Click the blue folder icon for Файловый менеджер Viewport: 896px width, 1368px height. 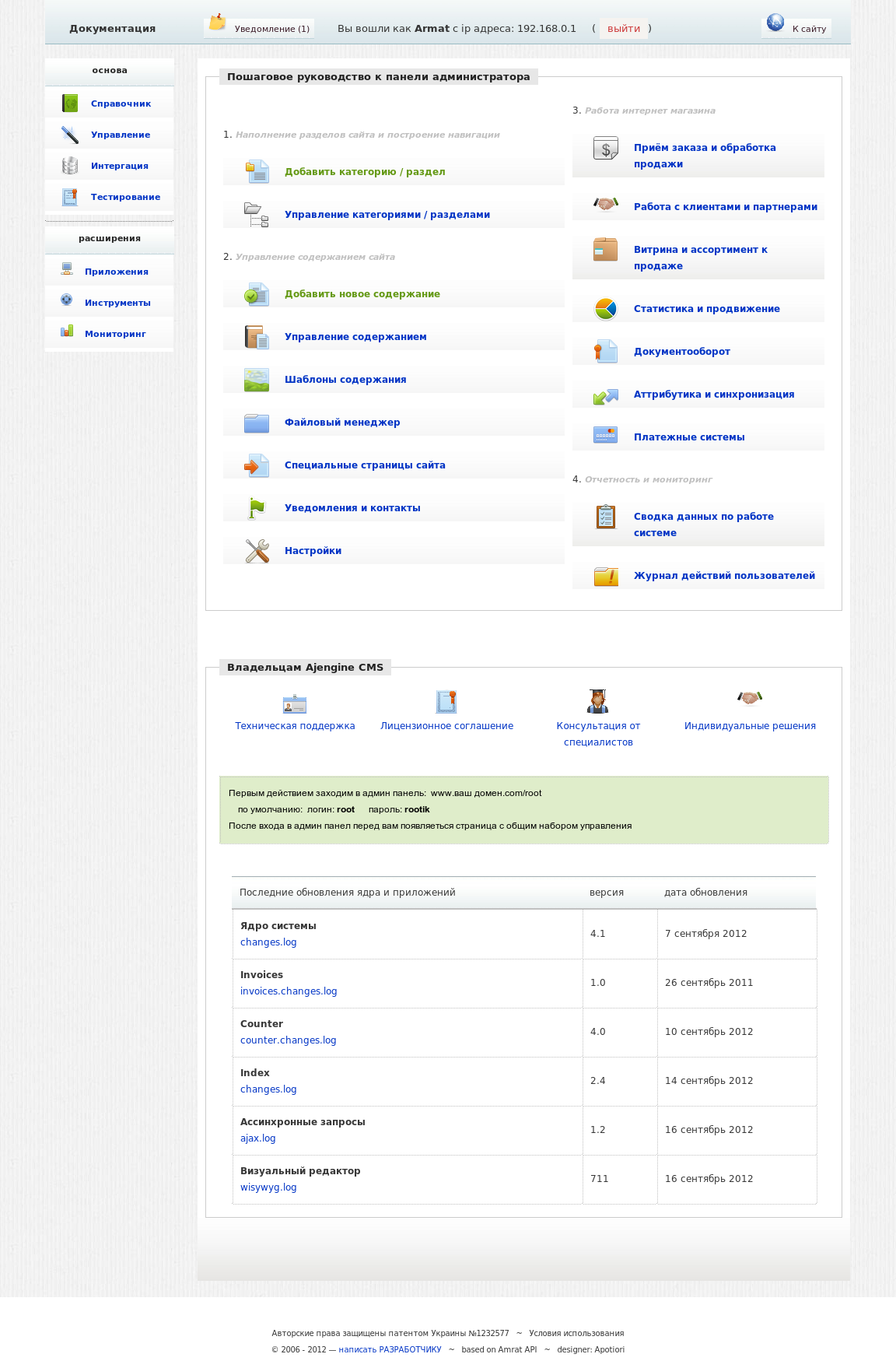tap(257, 423)
